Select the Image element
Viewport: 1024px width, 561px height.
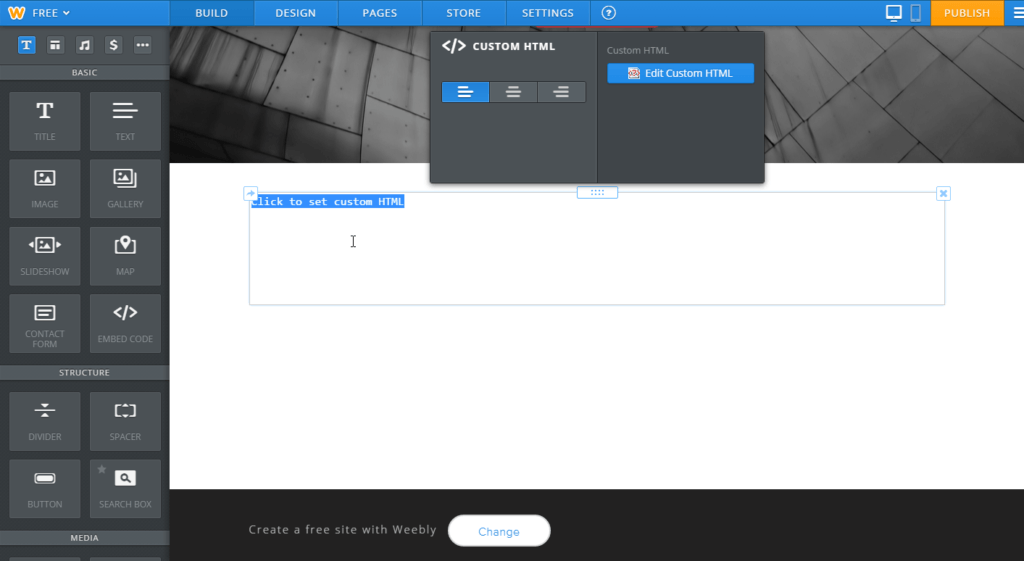point(45,189)
